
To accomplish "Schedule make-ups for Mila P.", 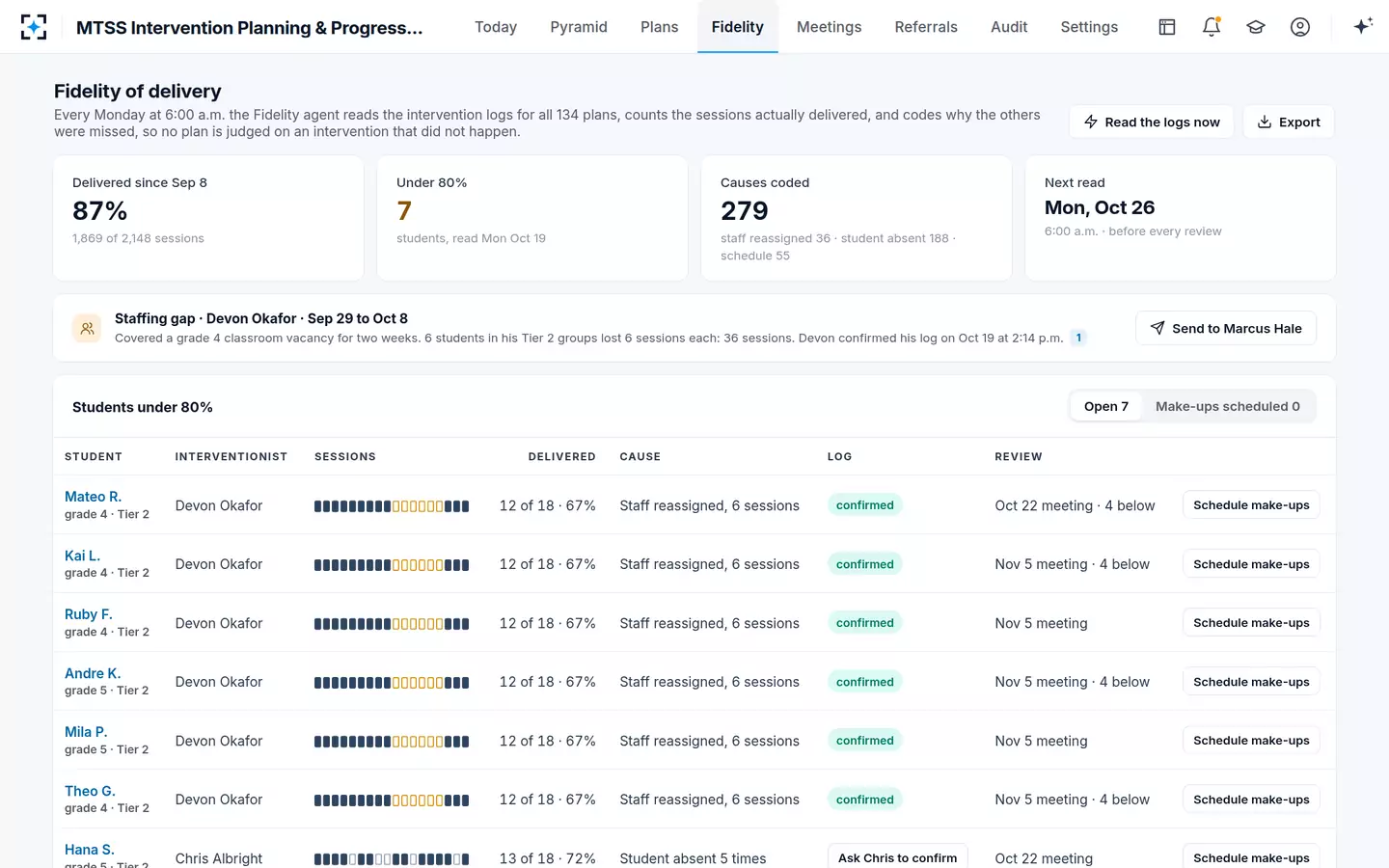I will pyautogui.click(x=1251, y=741).
